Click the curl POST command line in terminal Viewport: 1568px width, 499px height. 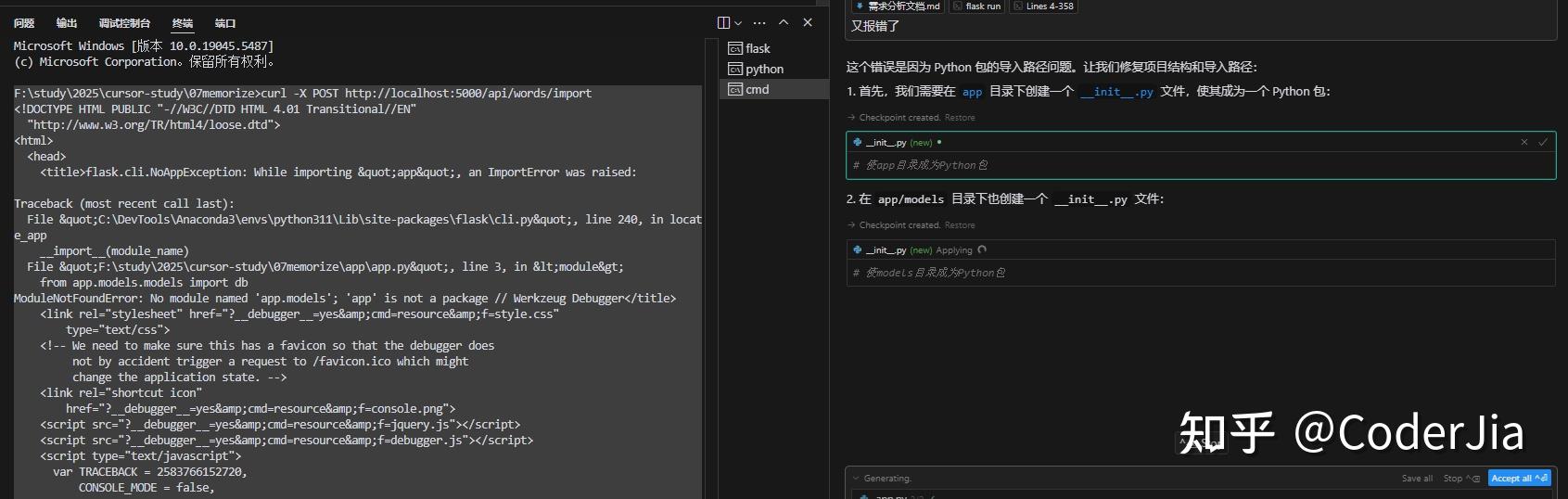302,94
